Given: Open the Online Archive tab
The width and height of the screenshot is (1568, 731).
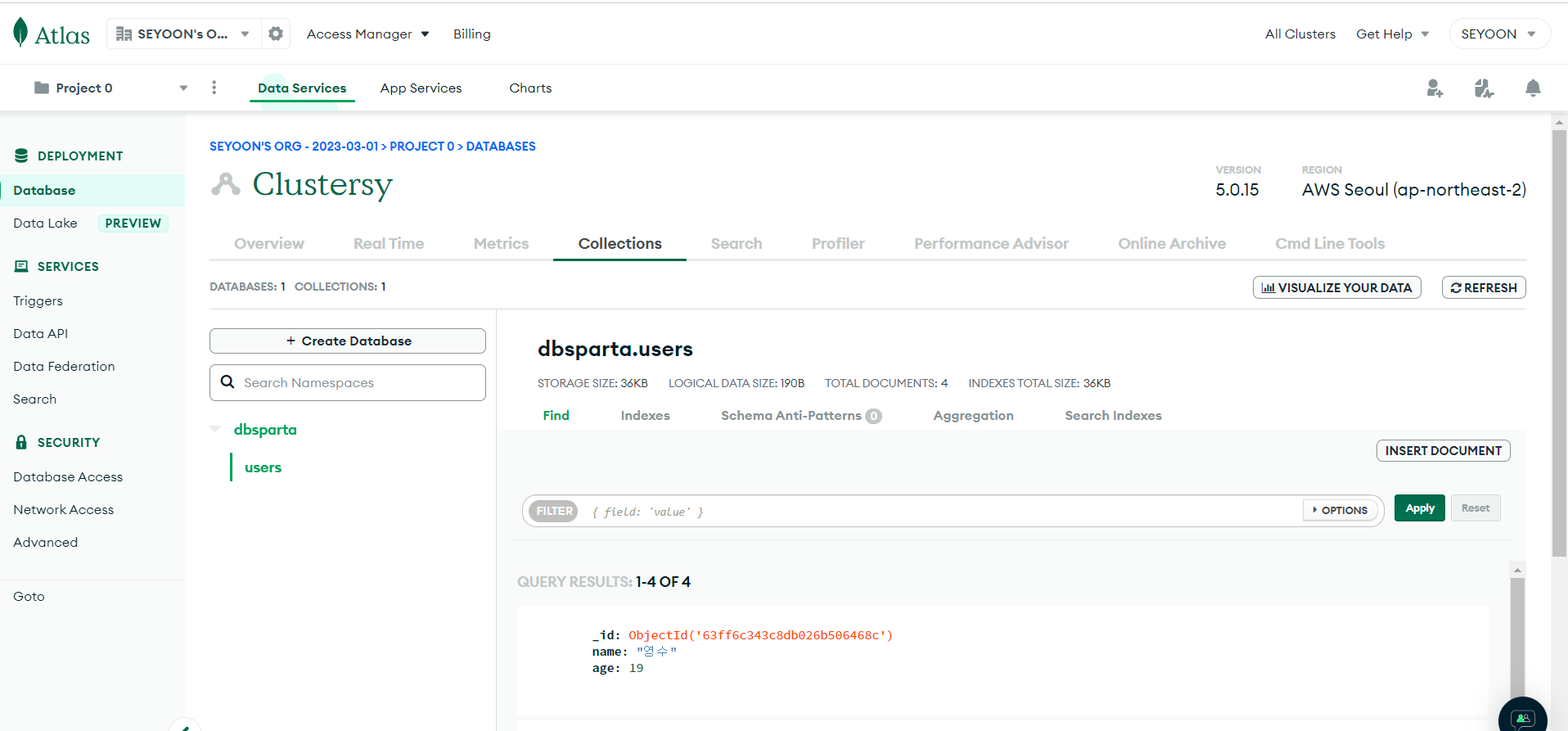Looking at the screenshot, I should 1172,243.
